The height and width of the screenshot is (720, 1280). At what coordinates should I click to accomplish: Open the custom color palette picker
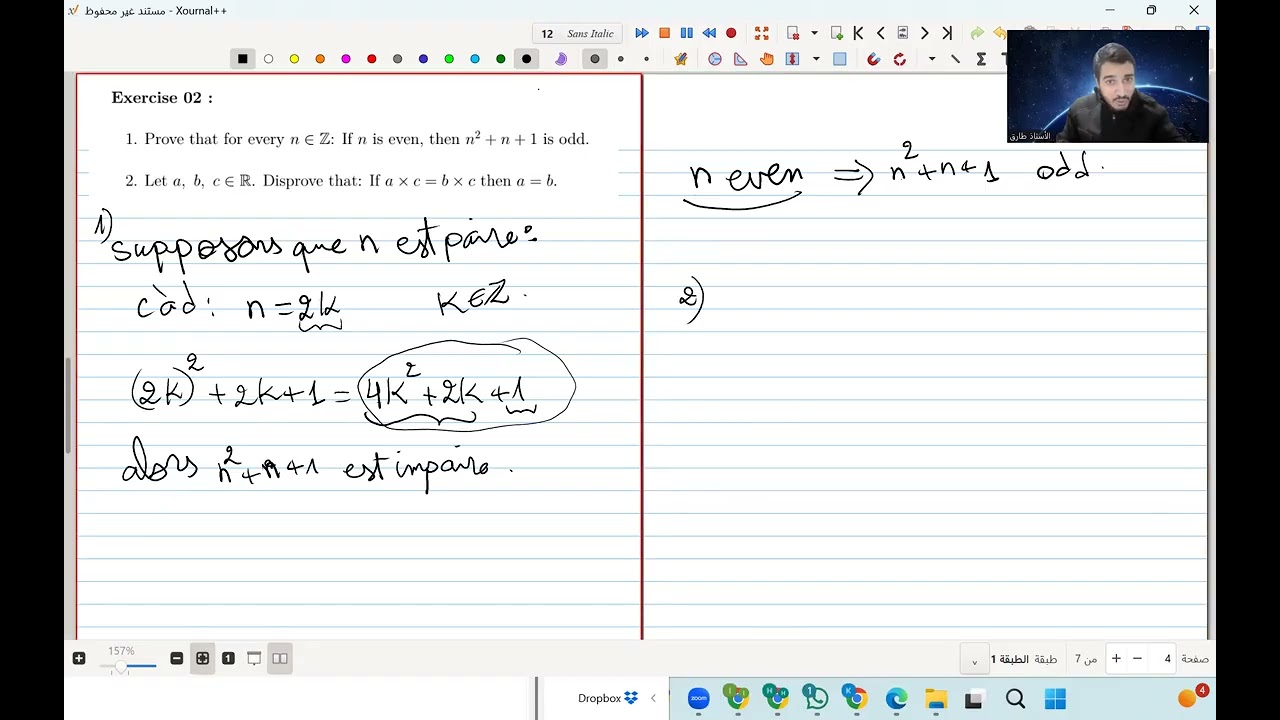(x=561, y=59)
